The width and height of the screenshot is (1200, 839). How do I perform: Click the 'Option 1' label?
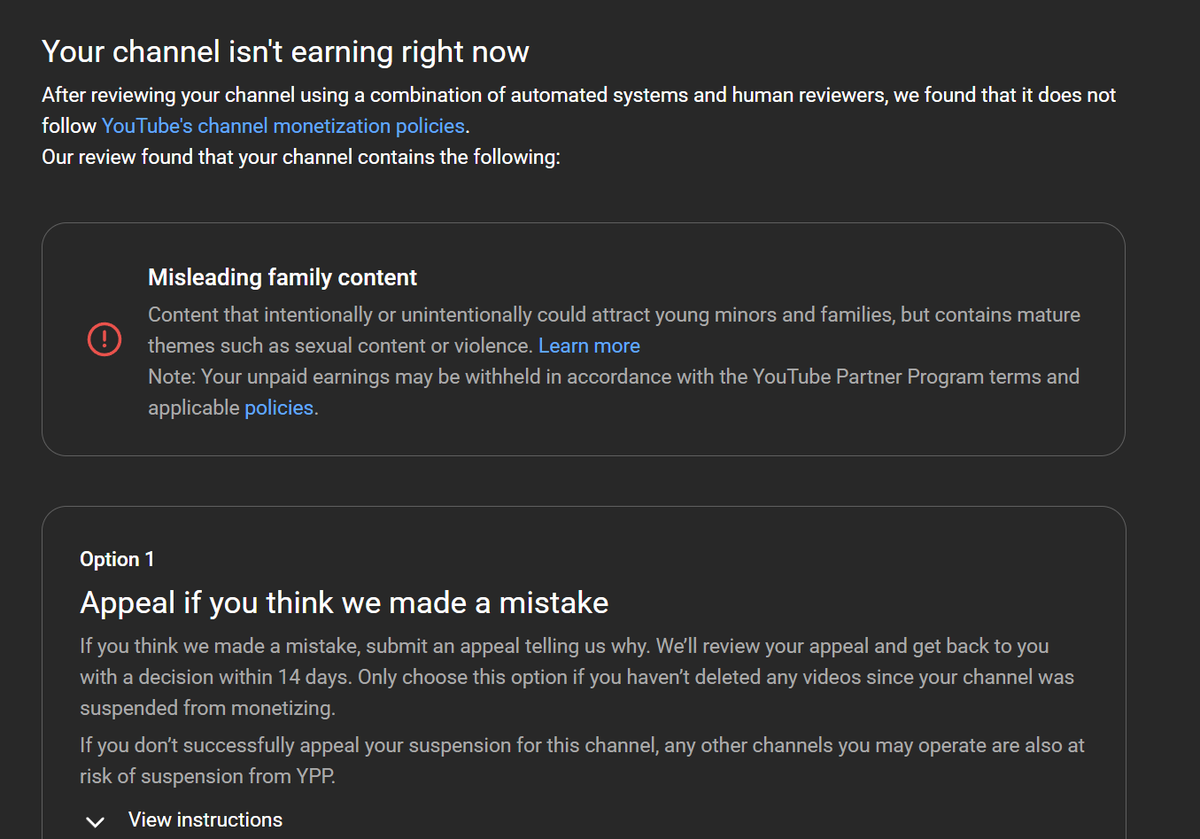117,559
